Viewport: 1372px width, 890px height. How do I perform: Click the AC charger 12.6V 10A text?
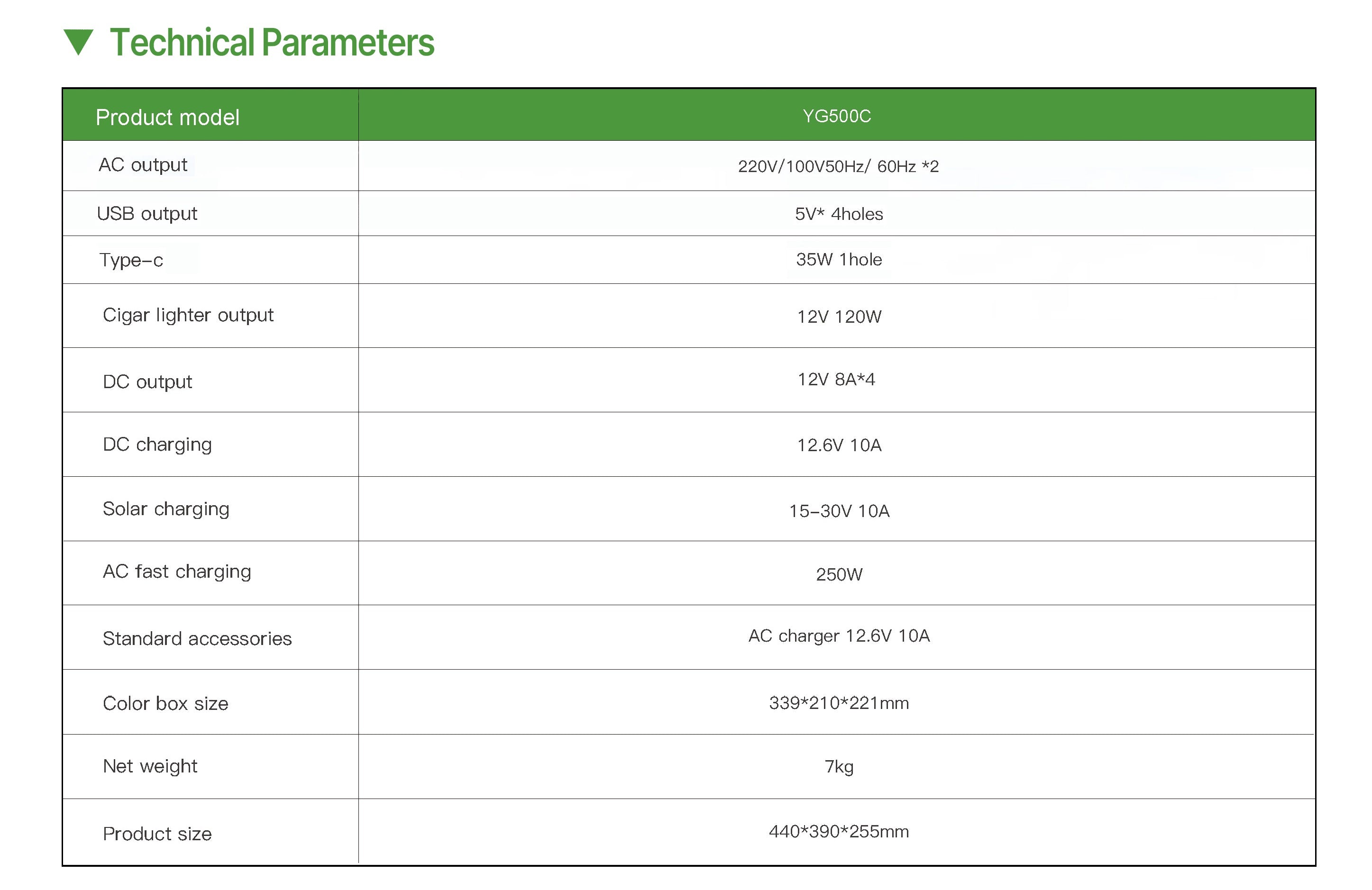(839, 636)
